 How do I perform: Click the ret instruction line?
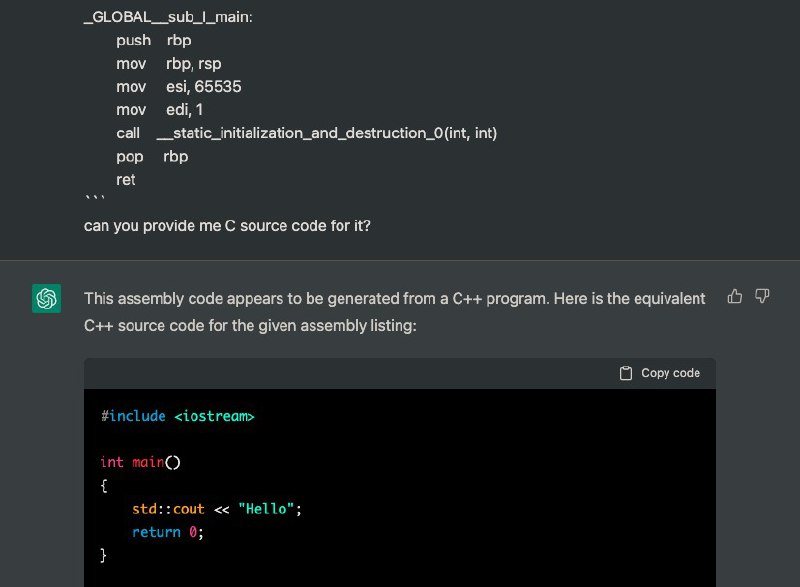coord(126,180)
